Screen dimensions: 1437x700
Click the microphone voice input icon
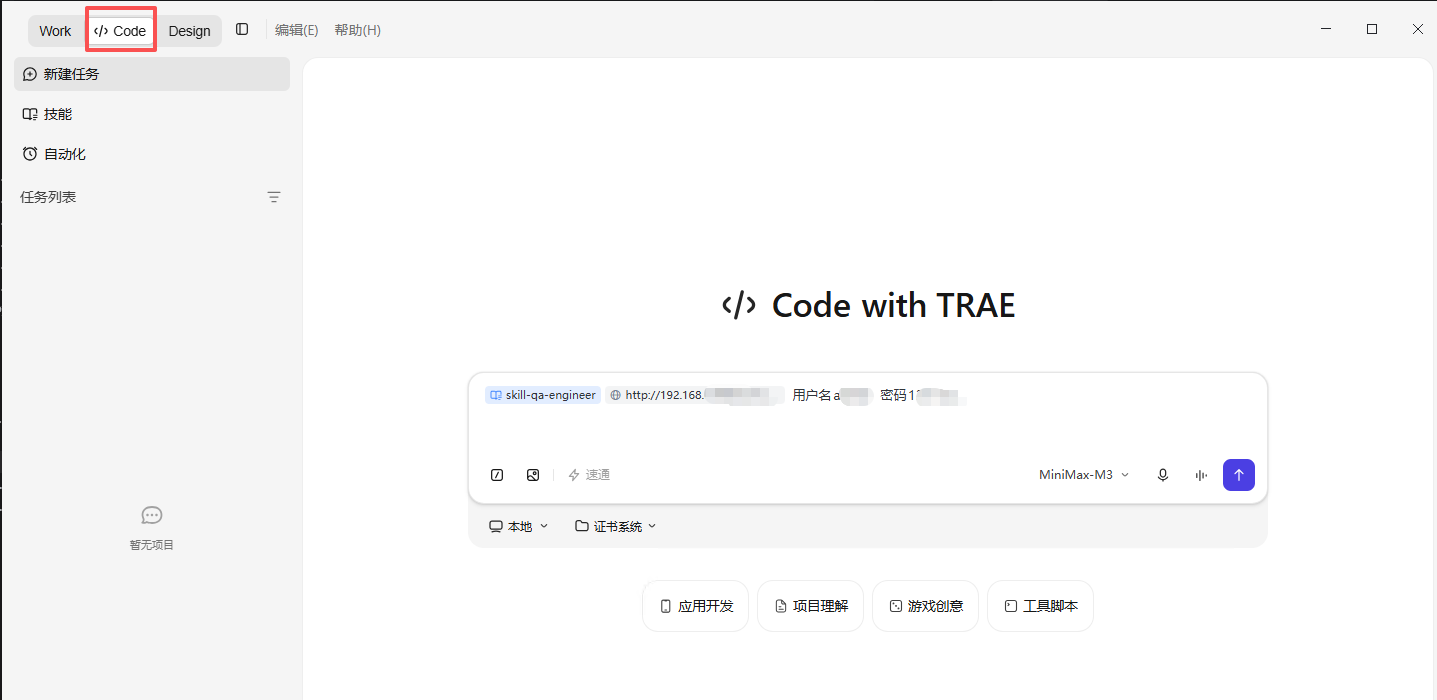(1163, 475)
